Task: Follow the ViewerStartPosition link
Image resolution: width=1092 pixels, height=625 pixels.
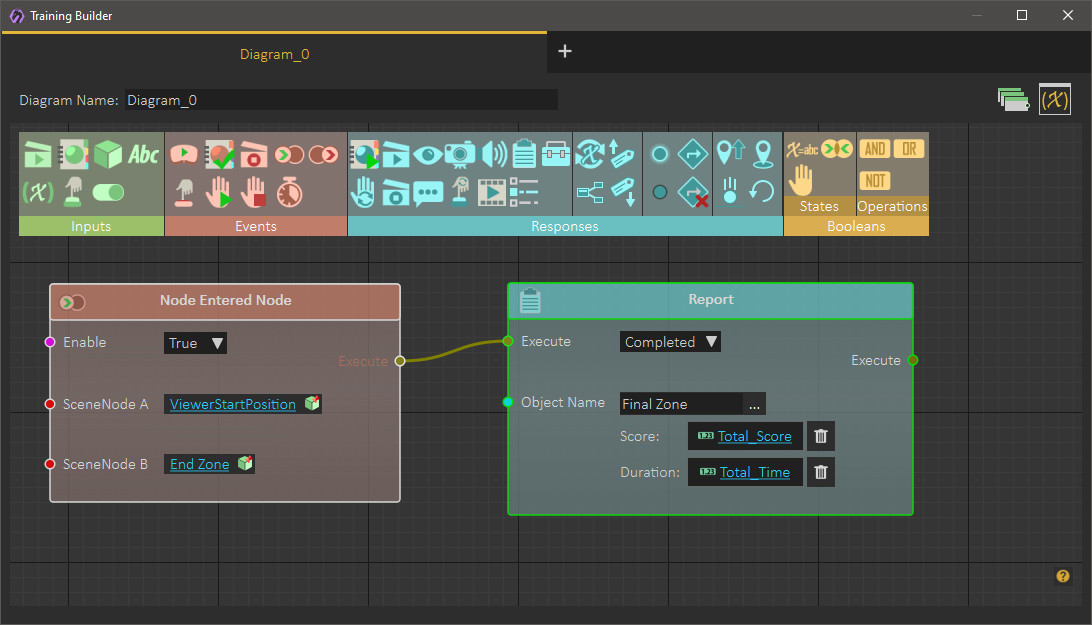Action: [x=233, y=404]
